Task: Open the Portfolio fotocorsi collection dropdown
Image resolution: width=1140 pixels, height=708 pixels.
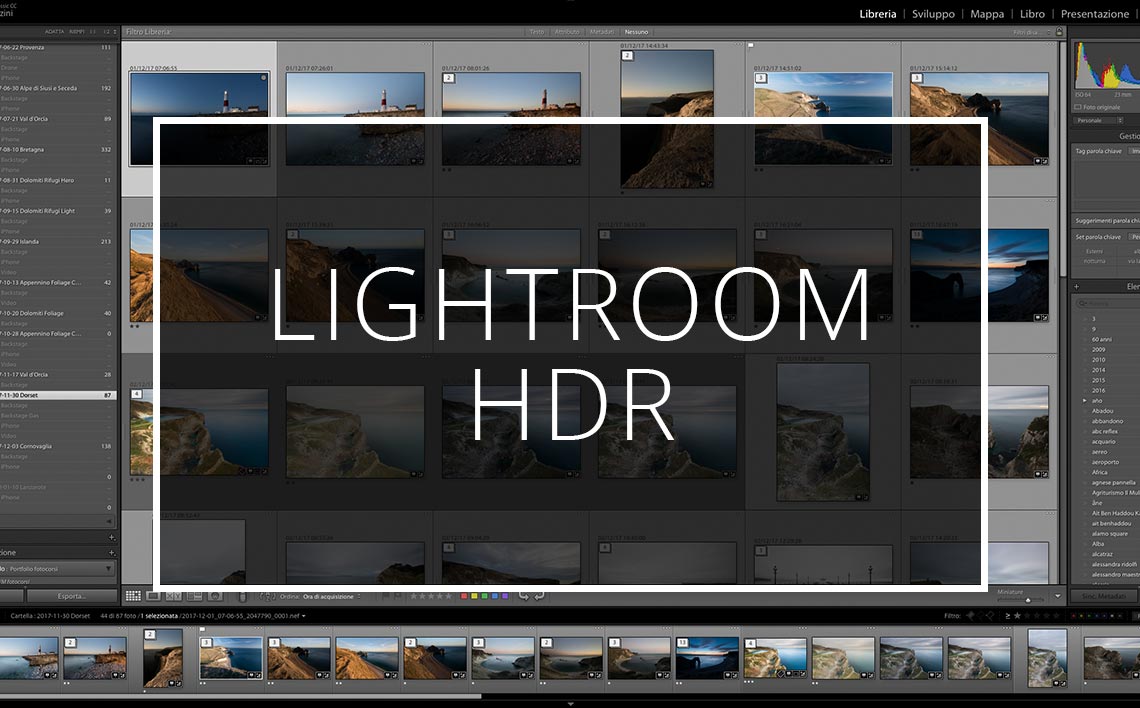Action: (58, 568)
